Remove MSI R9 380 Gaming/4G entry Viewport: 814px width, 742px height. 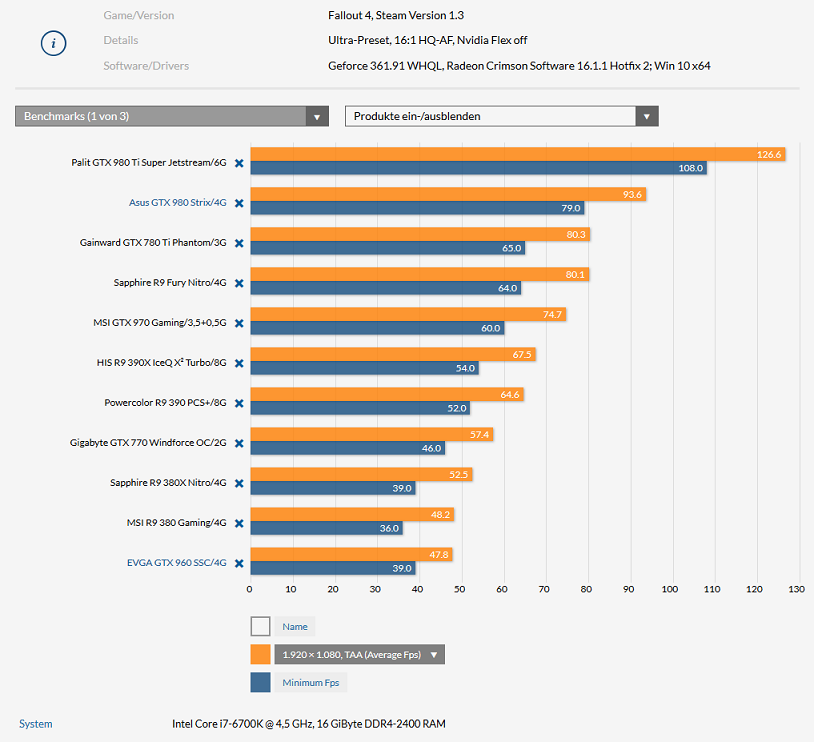click(239, 523)
